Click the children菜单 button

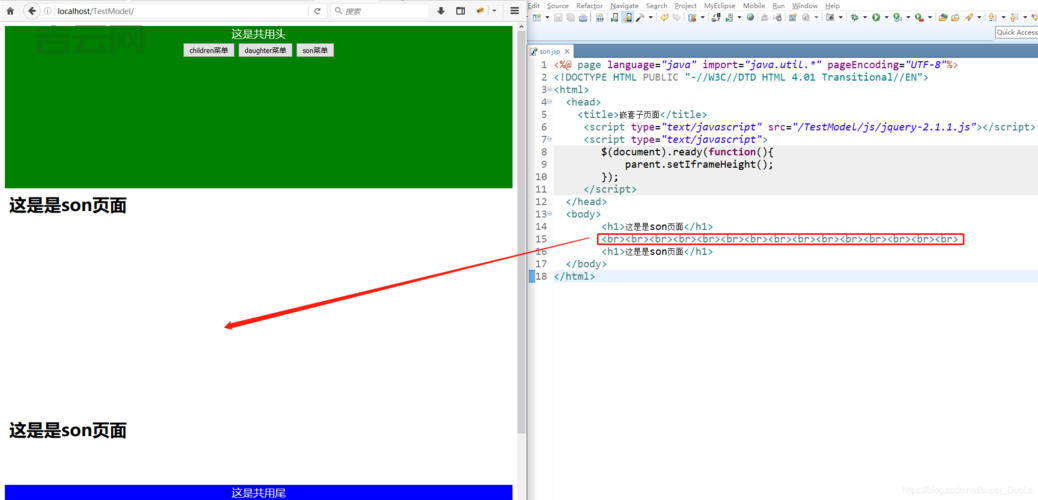[209, 50]
